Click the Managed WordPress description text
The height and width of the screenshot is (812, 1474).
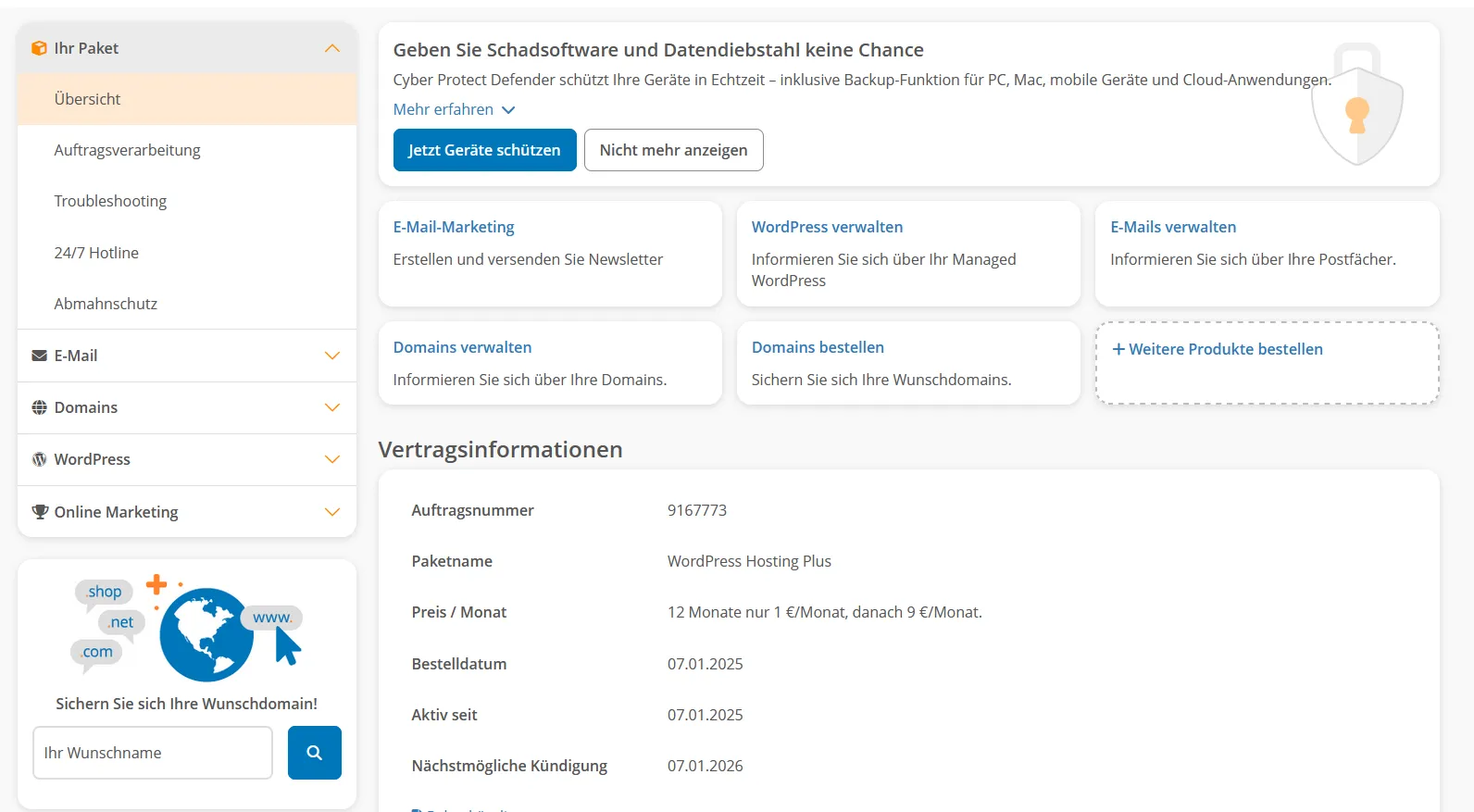(883, 269)
